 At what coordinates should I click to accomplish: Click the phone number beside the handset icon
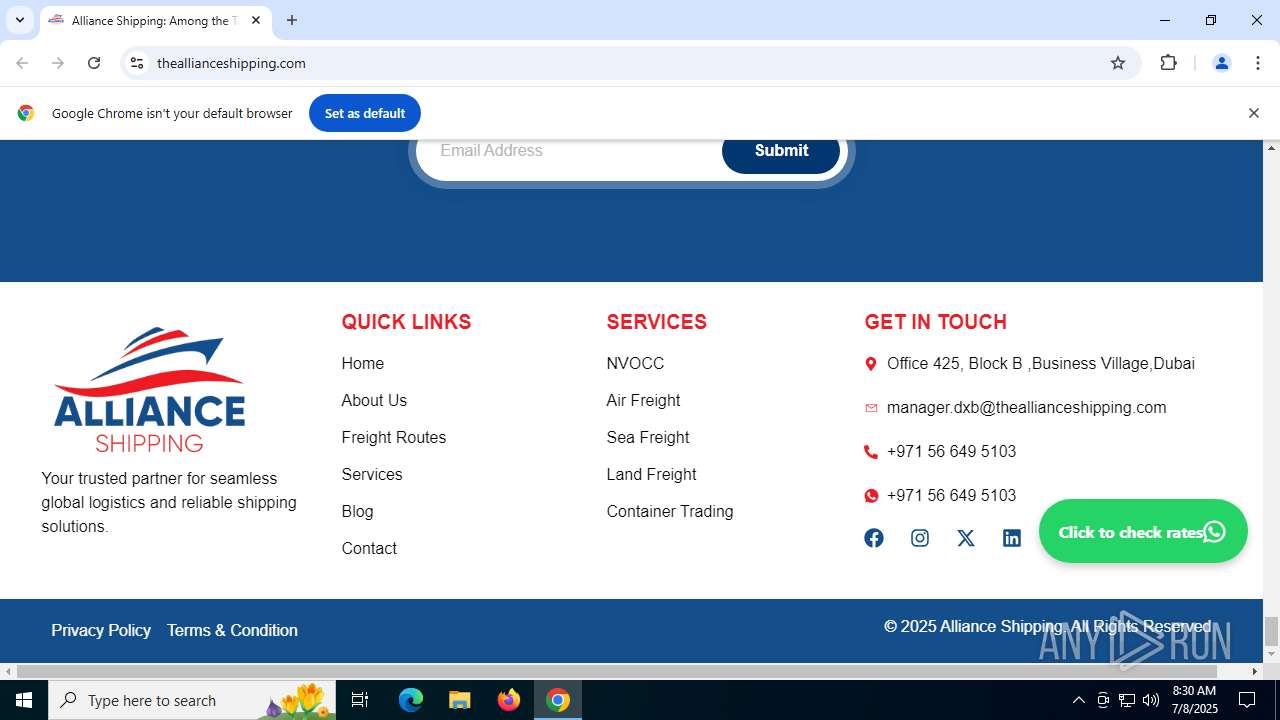[951, 452]
